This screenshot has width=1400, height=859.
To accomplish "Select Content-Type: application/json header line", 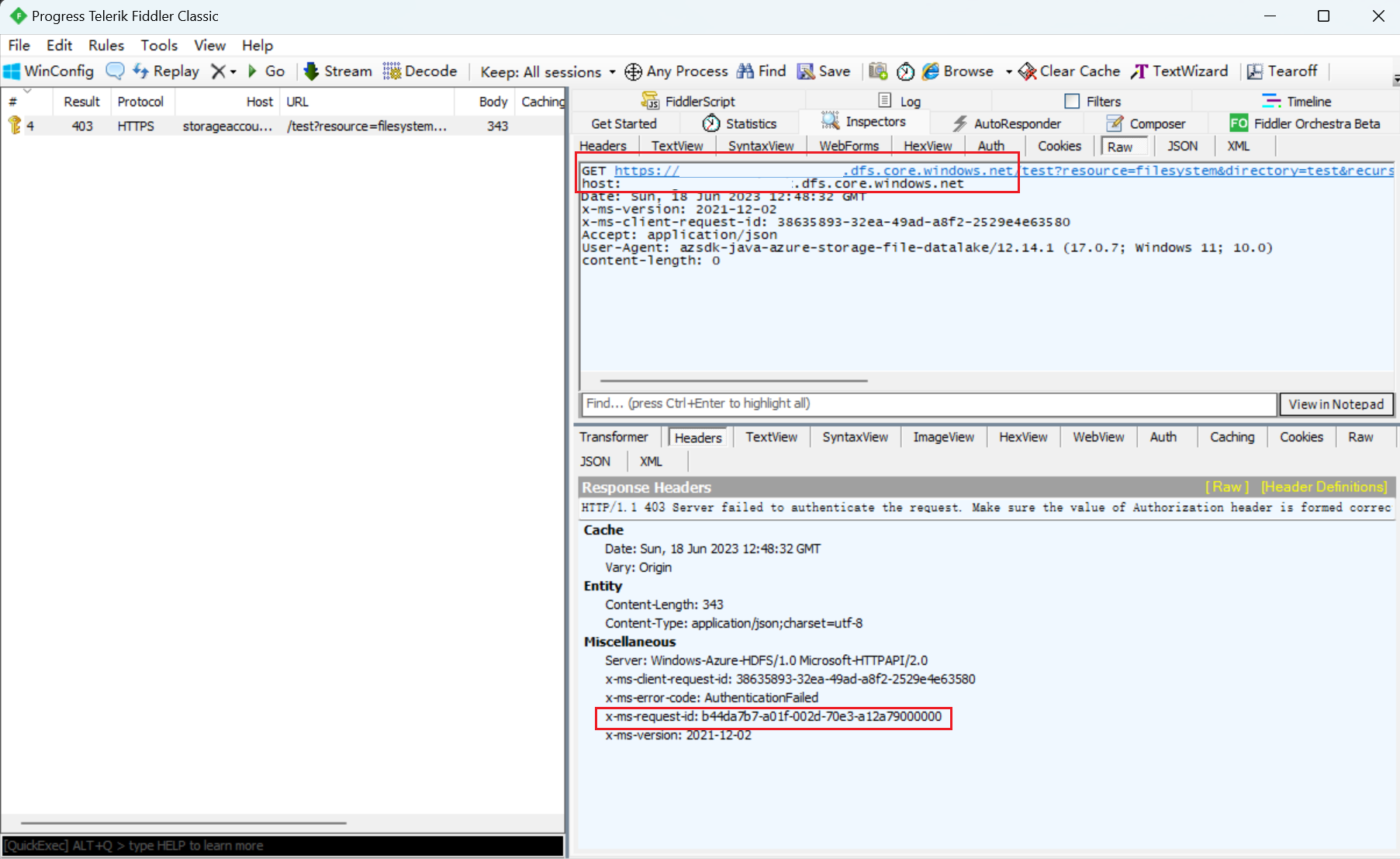I will pos(734,623).
